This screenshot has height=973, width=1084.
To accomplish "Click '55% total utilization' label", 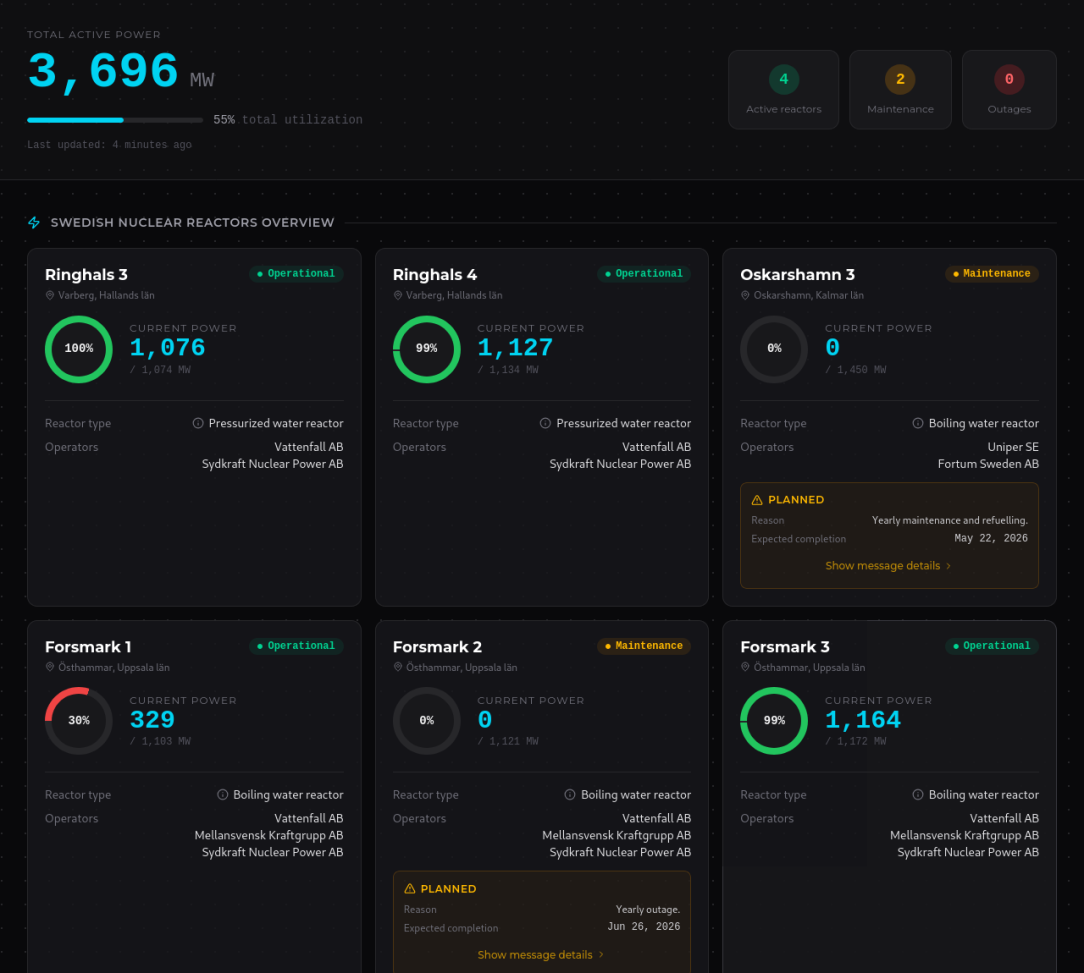I will tap(288, 120).
